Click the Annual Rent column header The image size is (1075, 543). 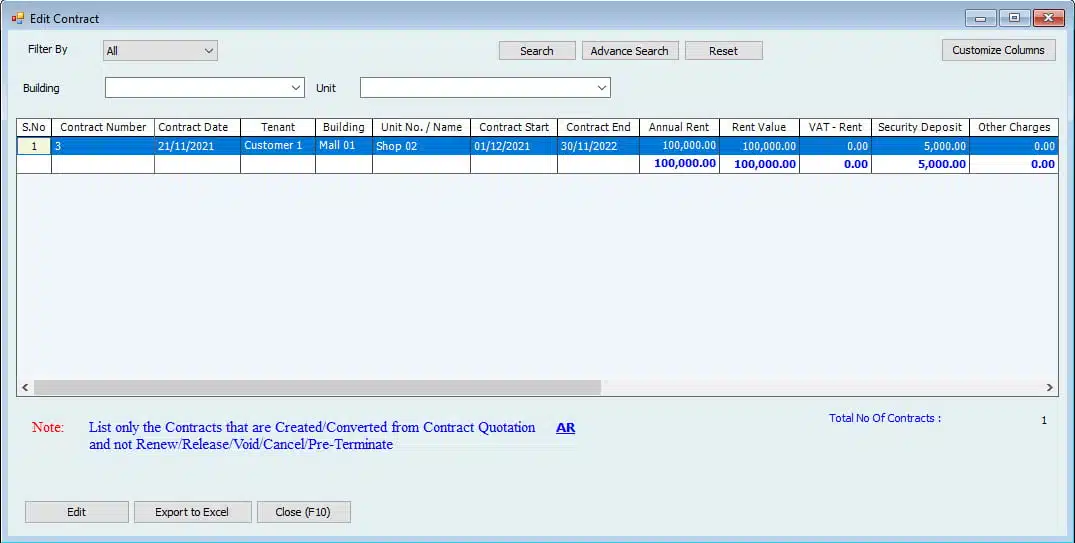coord(679,127)
